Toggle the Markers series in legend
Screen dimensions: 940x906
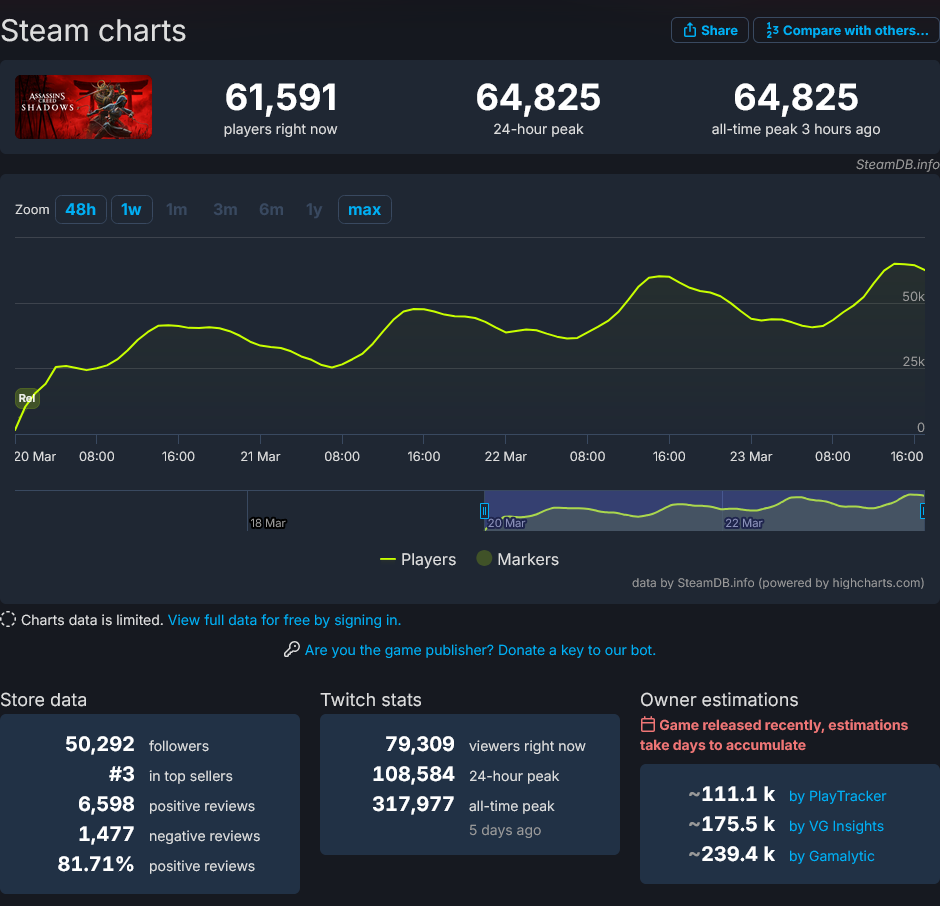pyautogui.click(x=517, y=559)
